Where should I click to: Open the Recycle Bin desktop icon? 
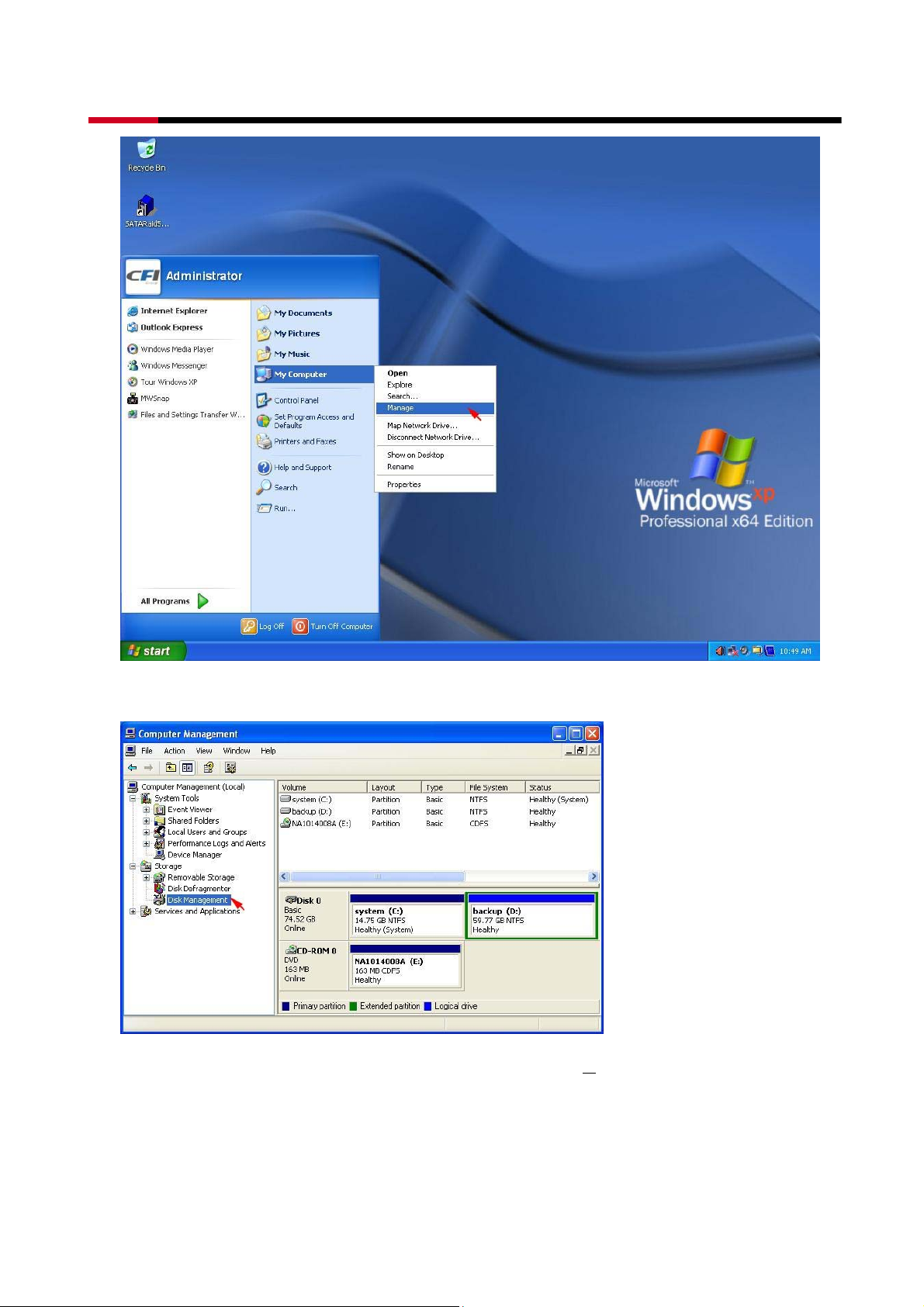tap(146, 155)
